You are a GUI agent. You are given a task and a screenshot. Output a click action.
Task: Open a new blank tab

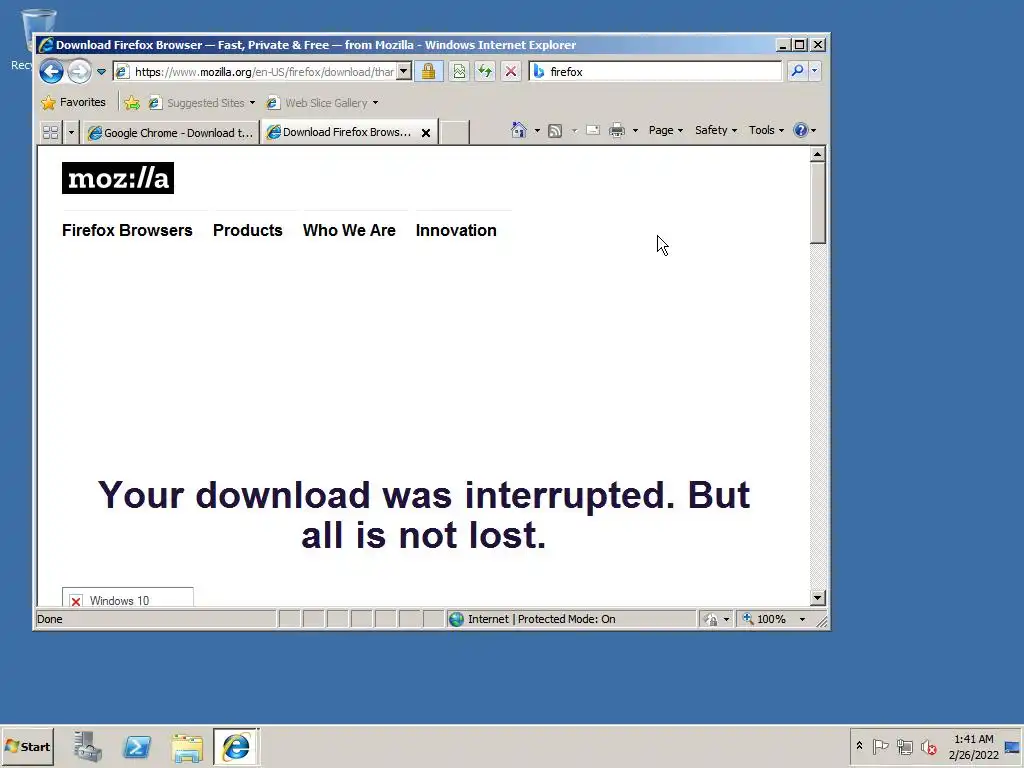(x=455, y=133)
